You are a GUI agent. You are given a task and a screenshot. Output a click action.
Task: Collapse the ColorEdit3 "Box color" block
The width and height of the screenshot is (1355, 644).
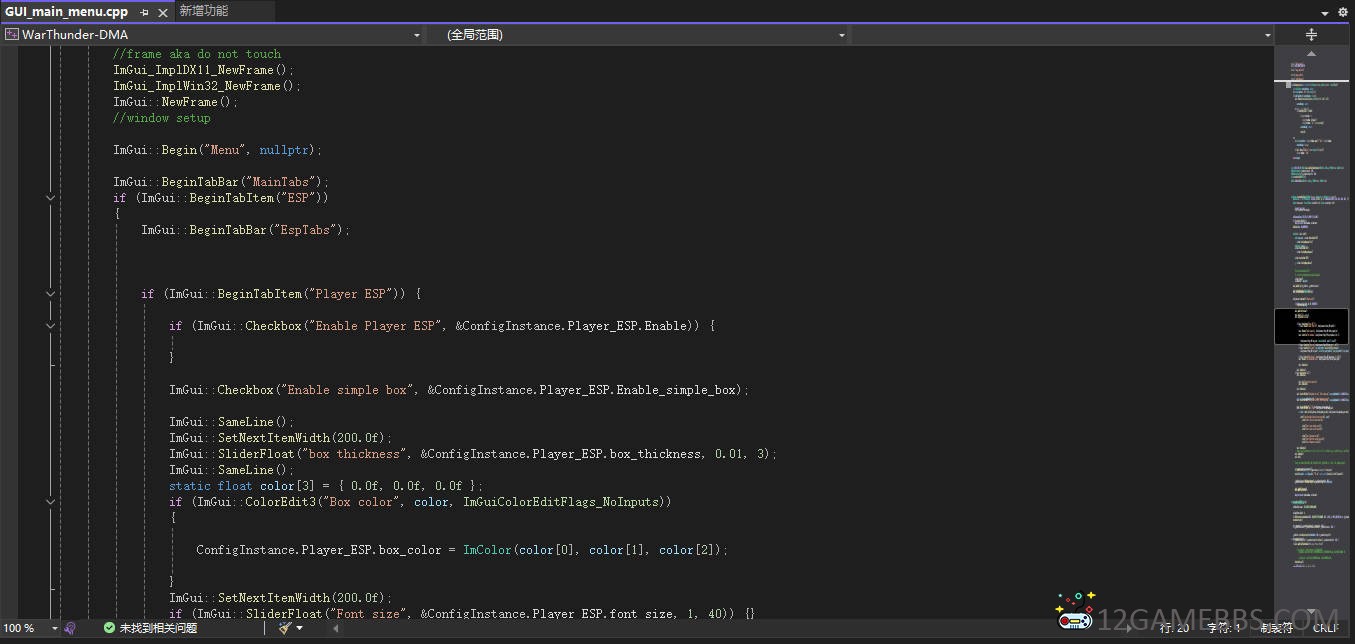tap(50, 502)
